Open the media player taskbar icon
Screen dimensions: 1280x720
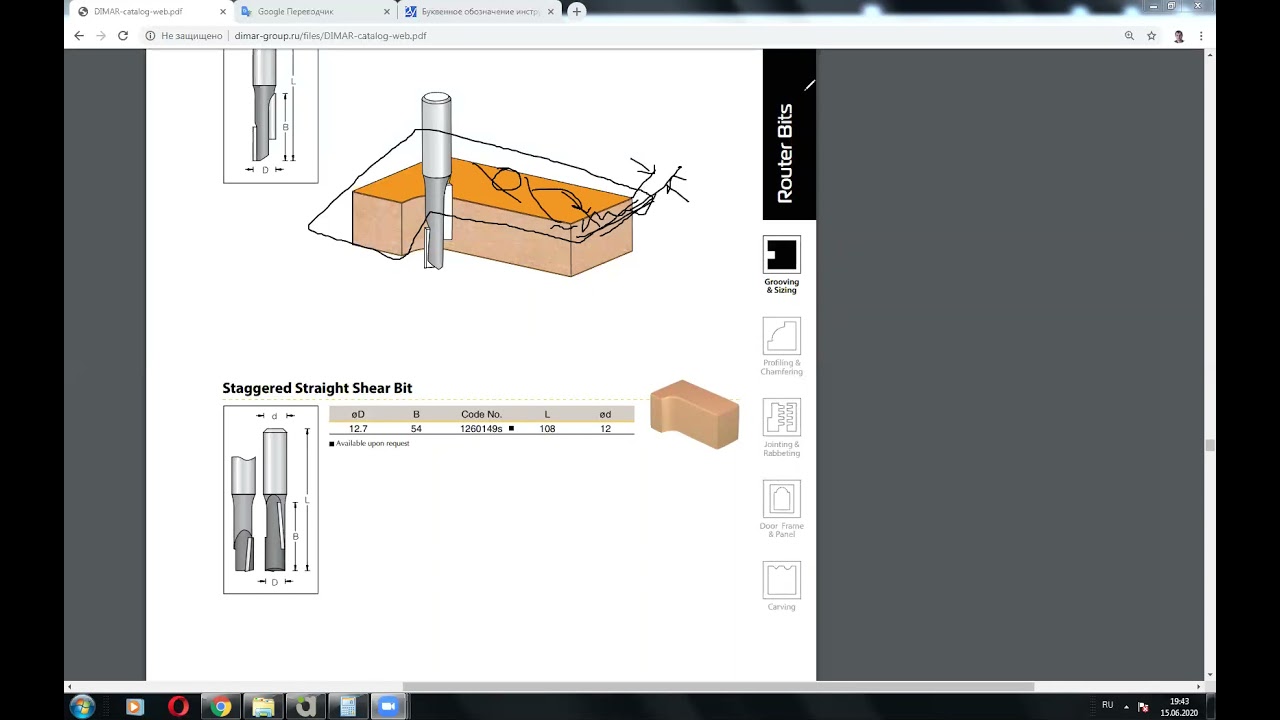tap(135, 706)
